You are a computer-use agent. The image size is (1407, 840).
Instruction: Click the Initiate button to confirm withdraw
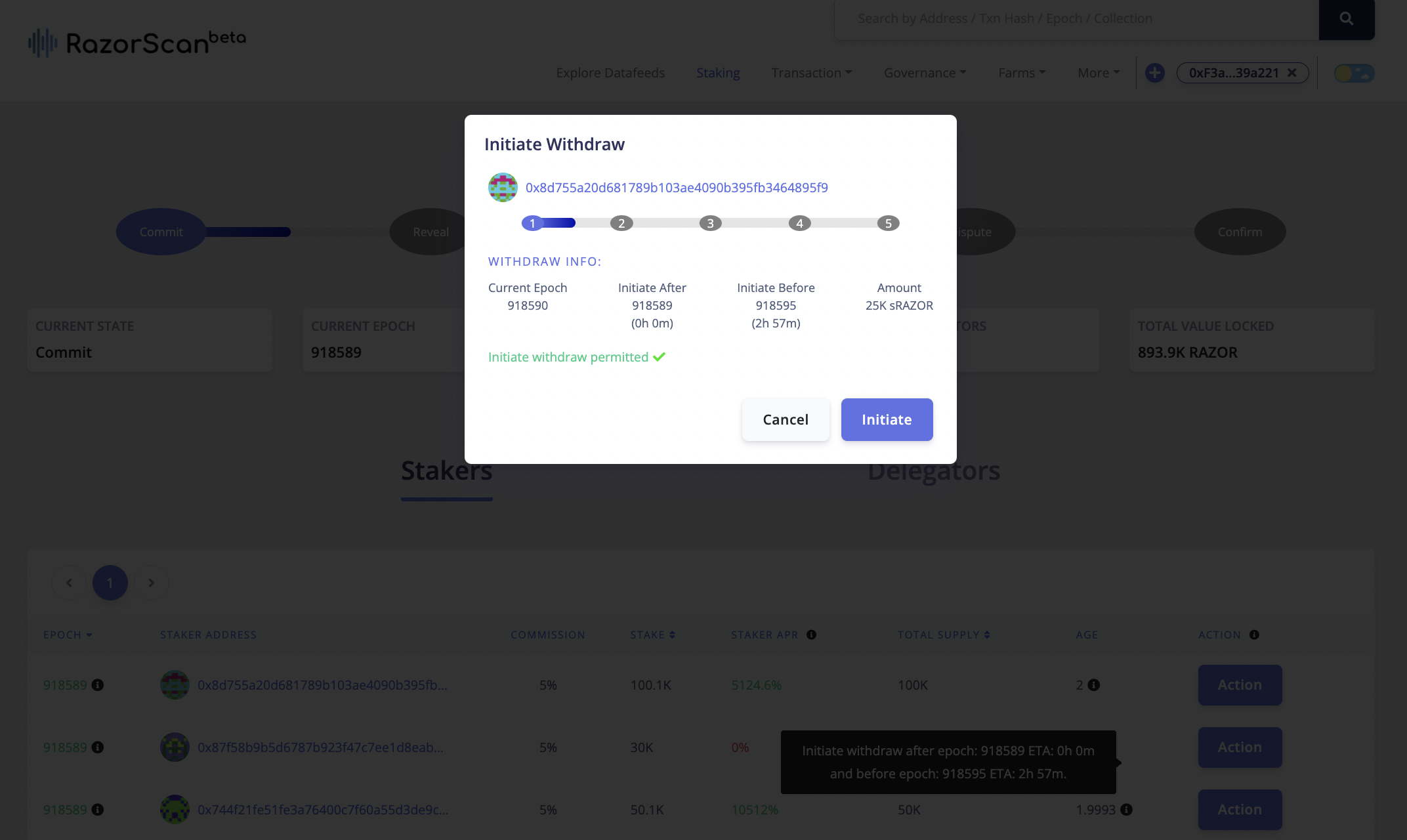(x=887, y=419)
